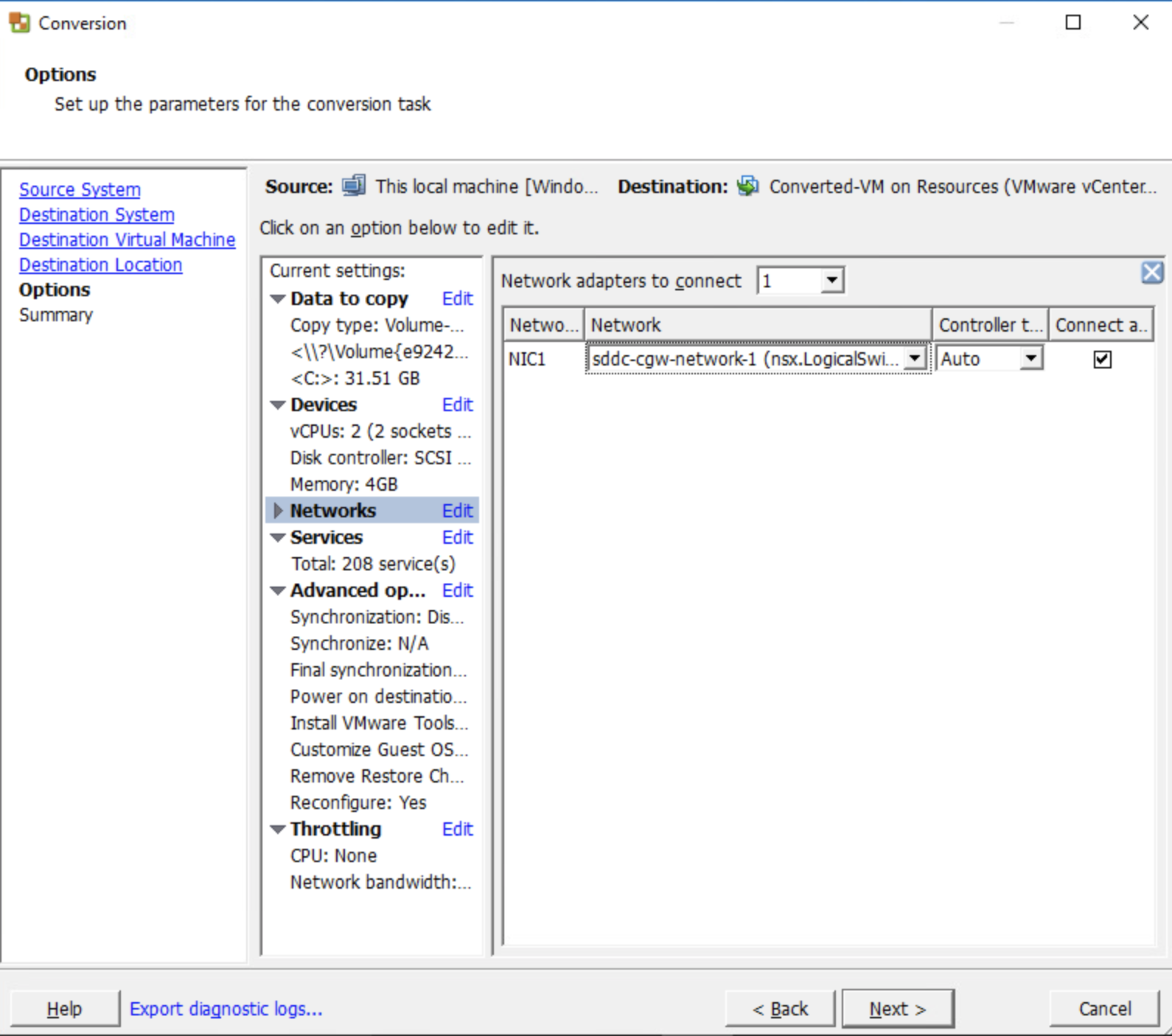Image resolution: width=1172 pixels, height=1036 pixels.
Task: Click Export diagnostic logs link
Action: tap(226, 1009)
